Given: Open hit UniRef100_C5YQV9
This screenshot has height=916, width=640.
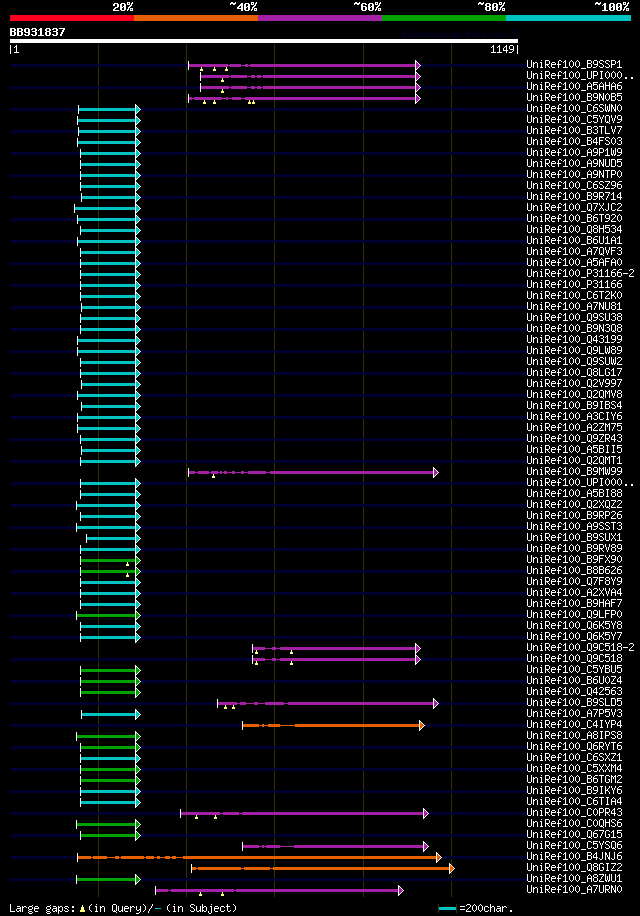Looking at the screenshot, I should tap(574, 119).
